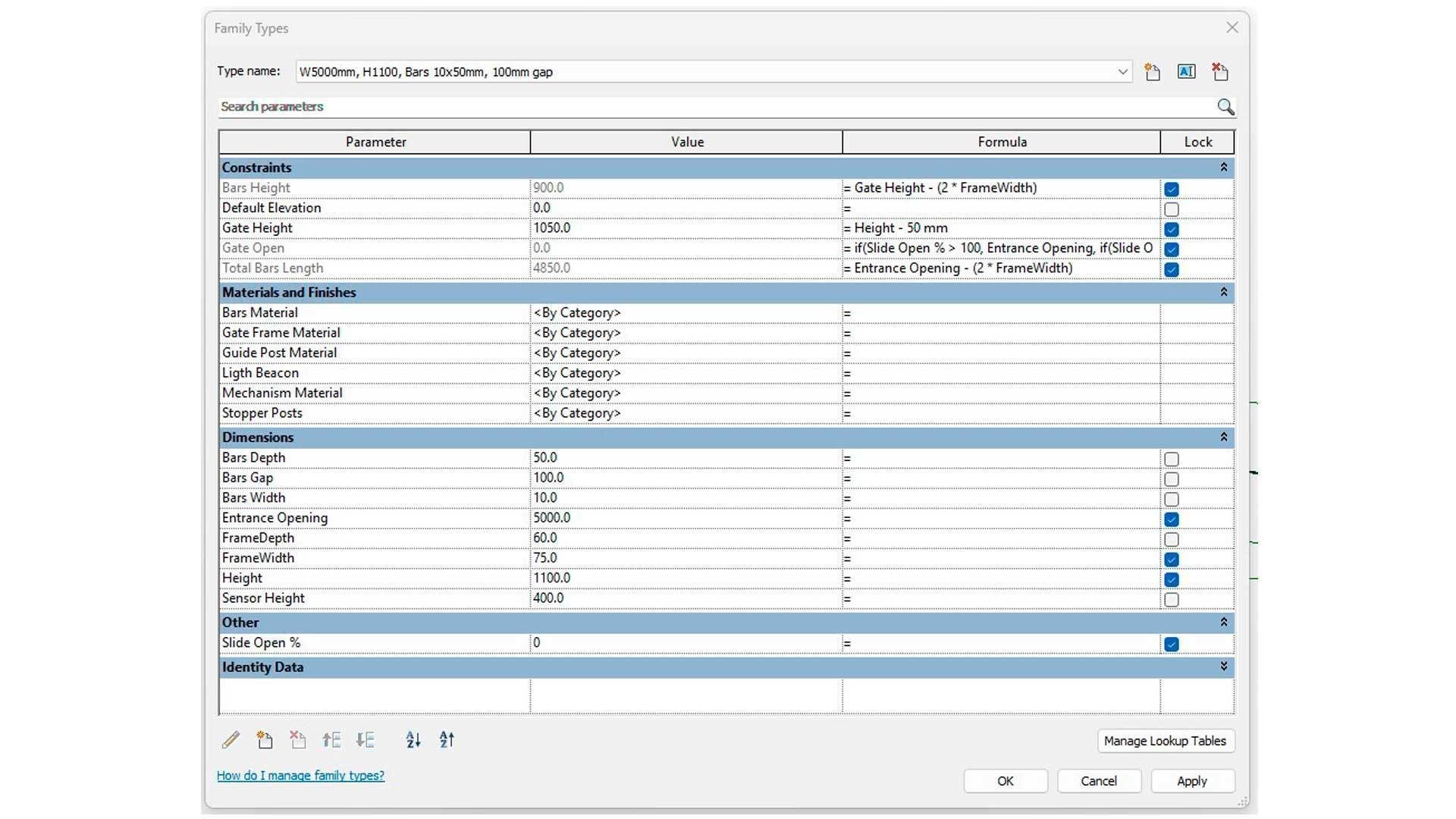Click the Edit Parameter pencil icon
Image resolution: width=1456 pixels, height=819 pixels.
(x=231, y=740)
